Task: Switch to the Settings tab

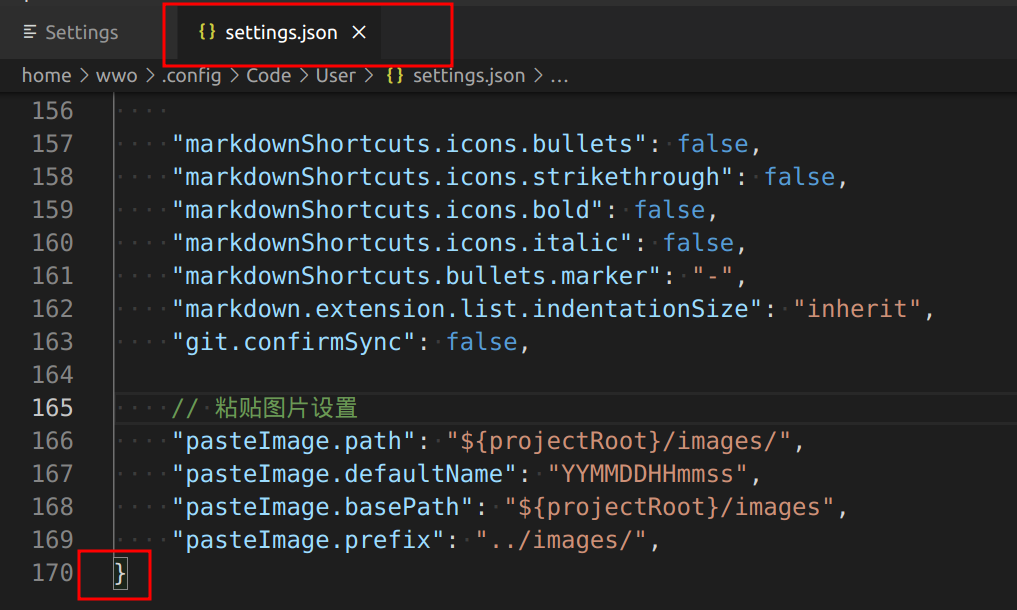Action: point(70,33)
